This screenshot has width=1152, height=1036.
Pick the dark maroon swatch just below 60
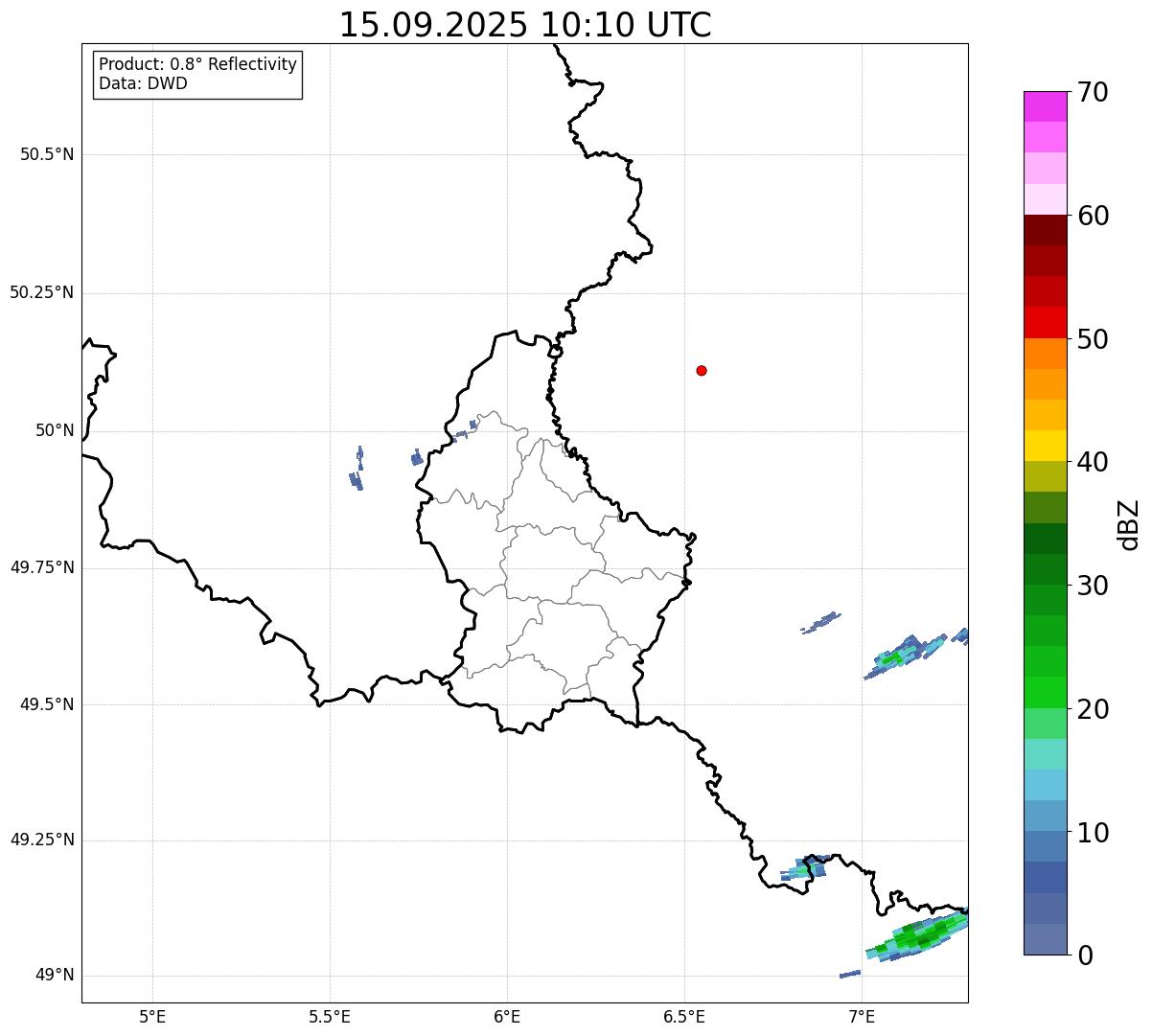1045,230
